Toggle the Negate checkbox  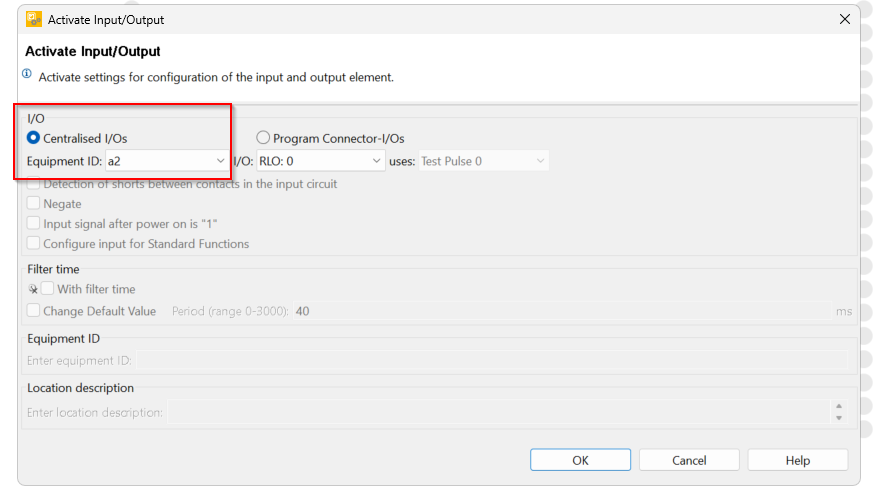(34, 203)
